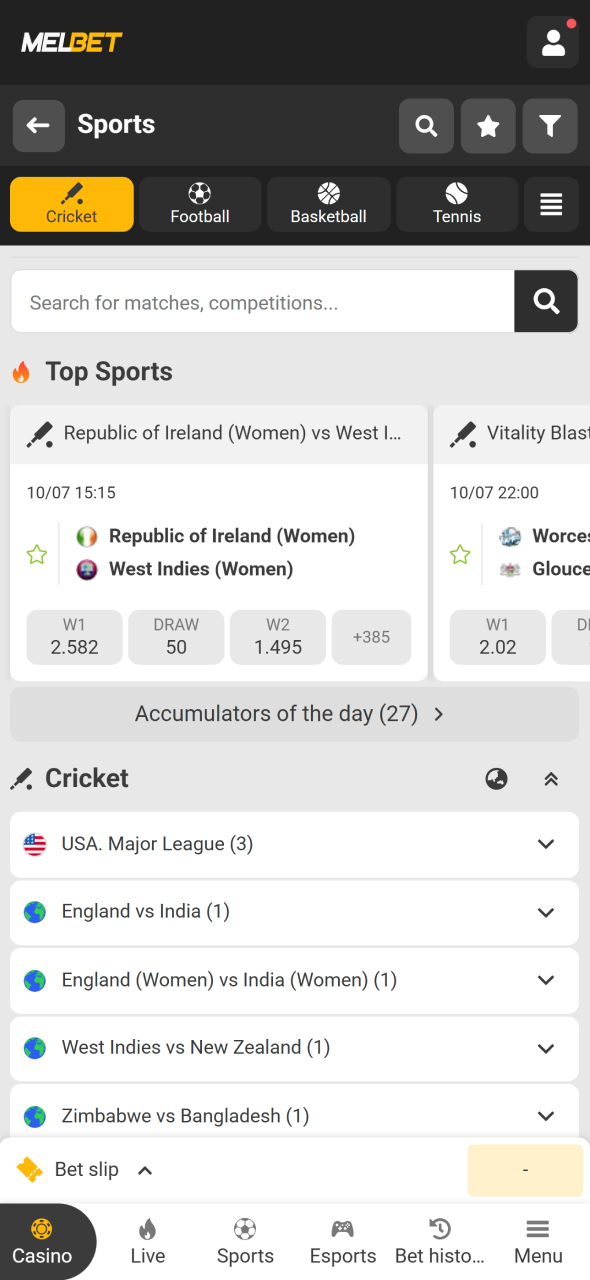This screenshot has height=1280, width=590.
Task: Open +385 additional markets
Action: 371,637
